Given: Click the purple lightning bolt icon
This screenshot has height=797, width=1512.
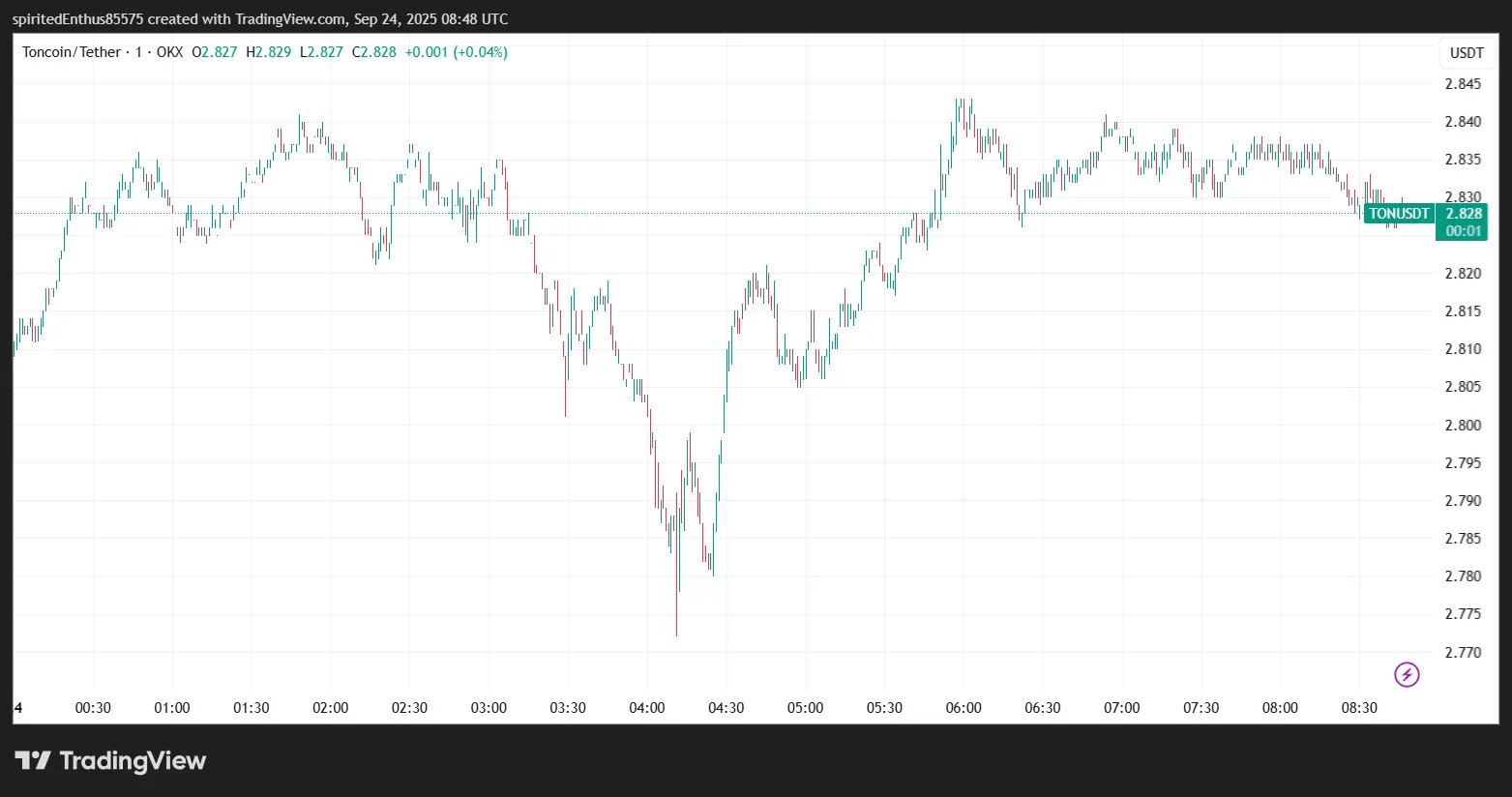Looking at the screenshot, I should 1407,674.
